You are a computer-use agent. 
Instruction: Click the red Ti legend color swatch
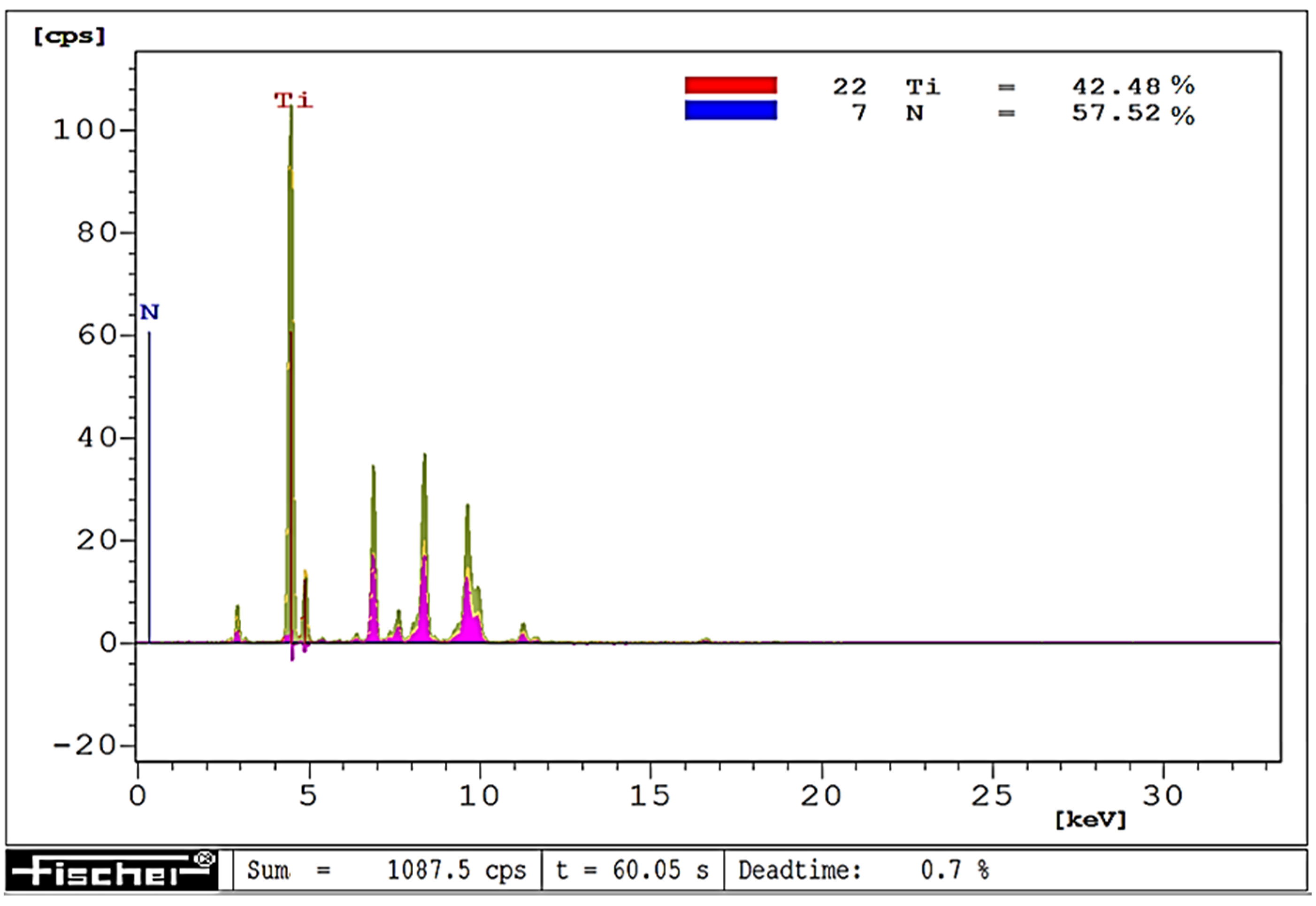pos(731,85)
